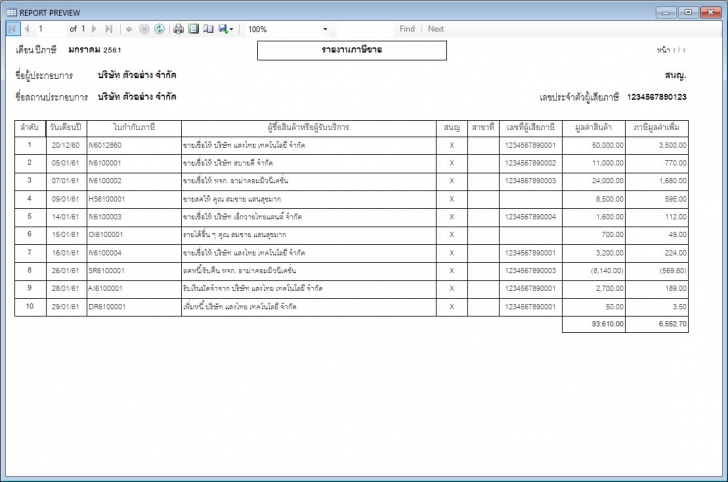This screenshot has width=728, height=482.
Task: Click VAT amount 3,500.00
Action: pos(673,145)
